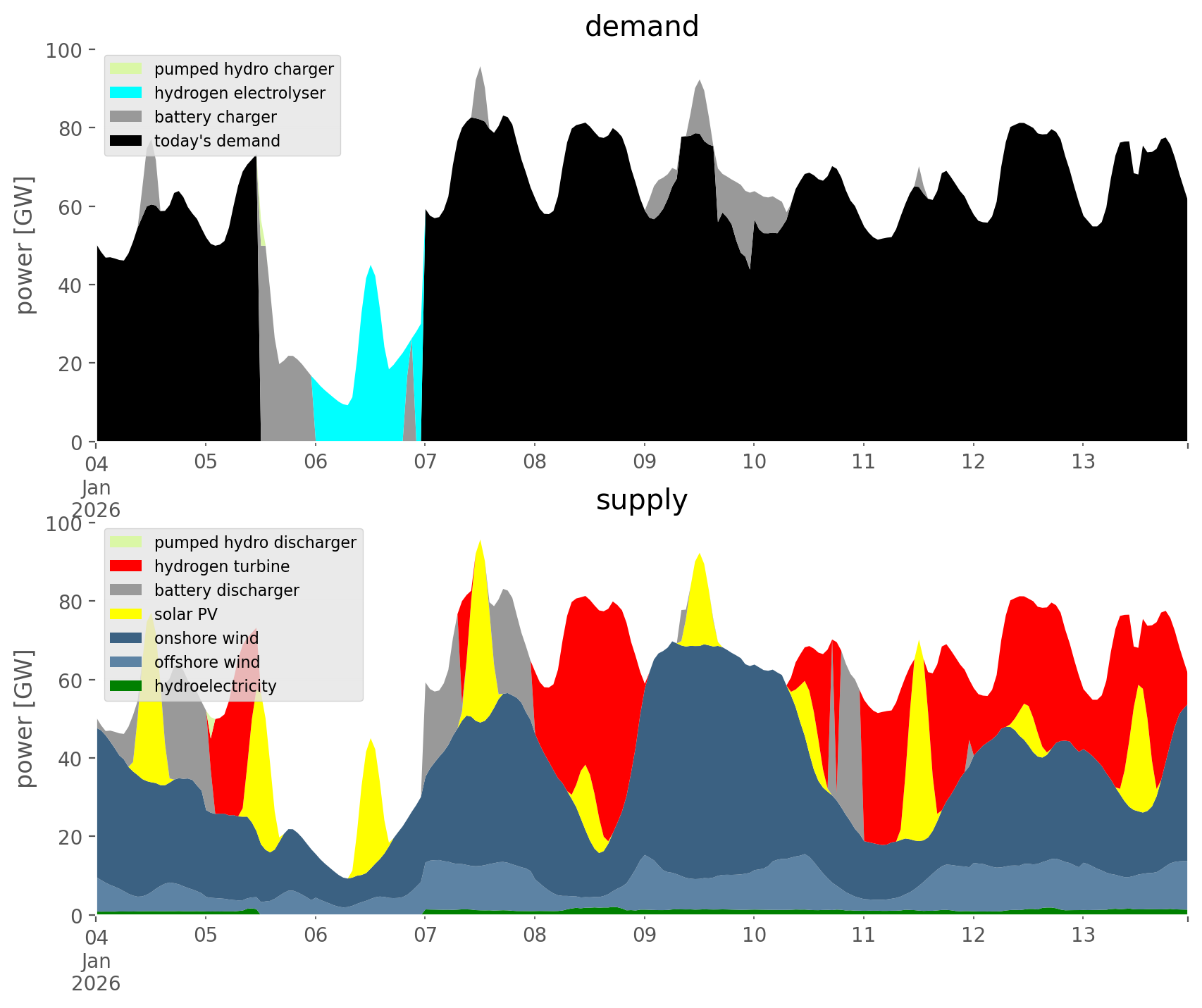1202x1008 pixels.
Task: Click the cyan hydrogen electrolyser legend swatch
Action: click(126, 93)
